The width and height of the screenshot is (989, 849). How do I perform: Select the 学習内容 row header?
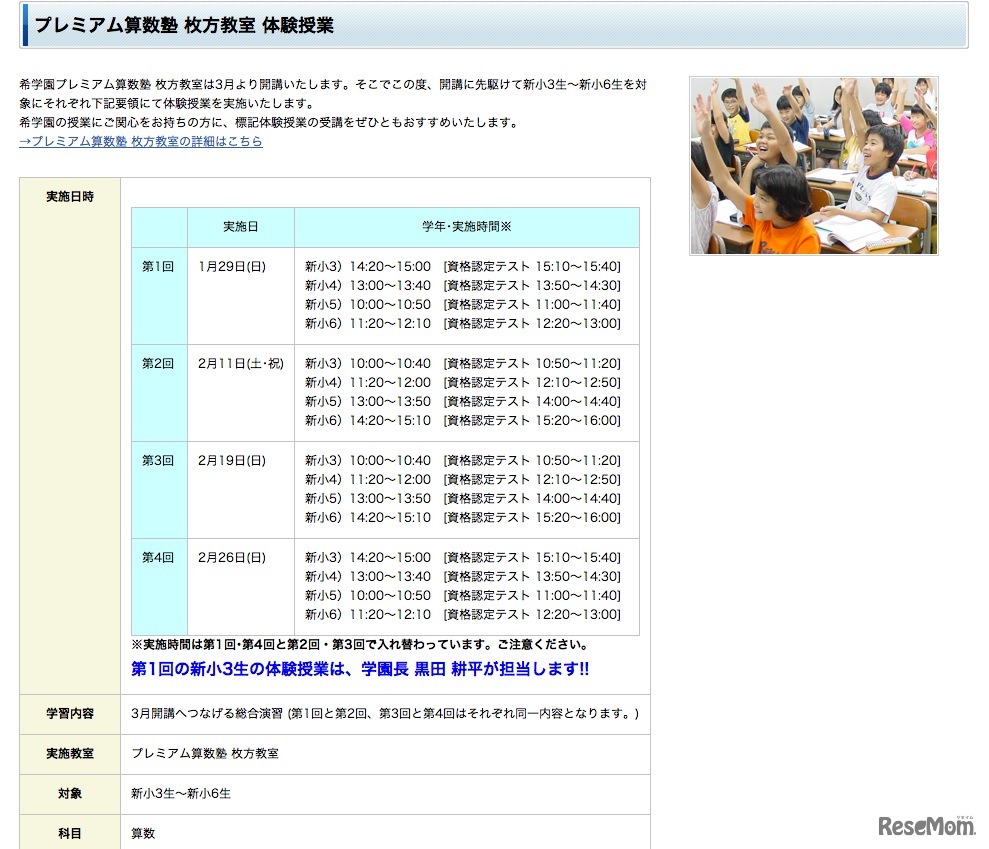pyautogui.click(x=68, y=714)
